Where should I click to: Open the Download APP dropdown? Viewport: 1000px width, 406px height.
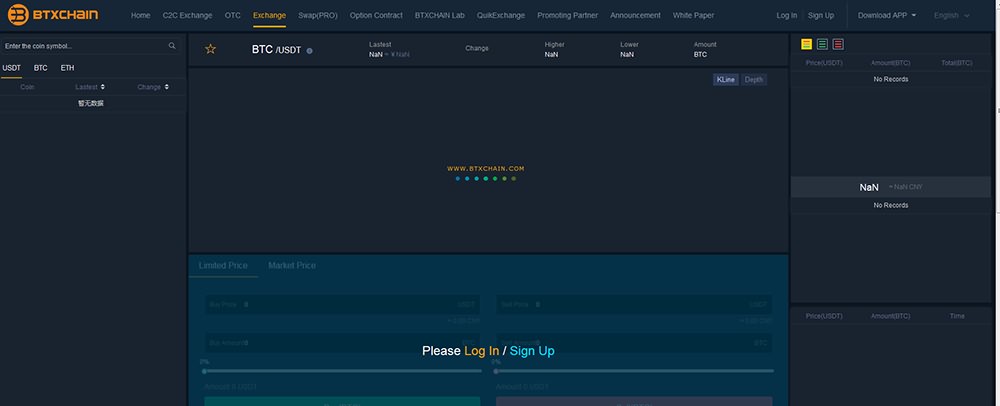(886, 15)
